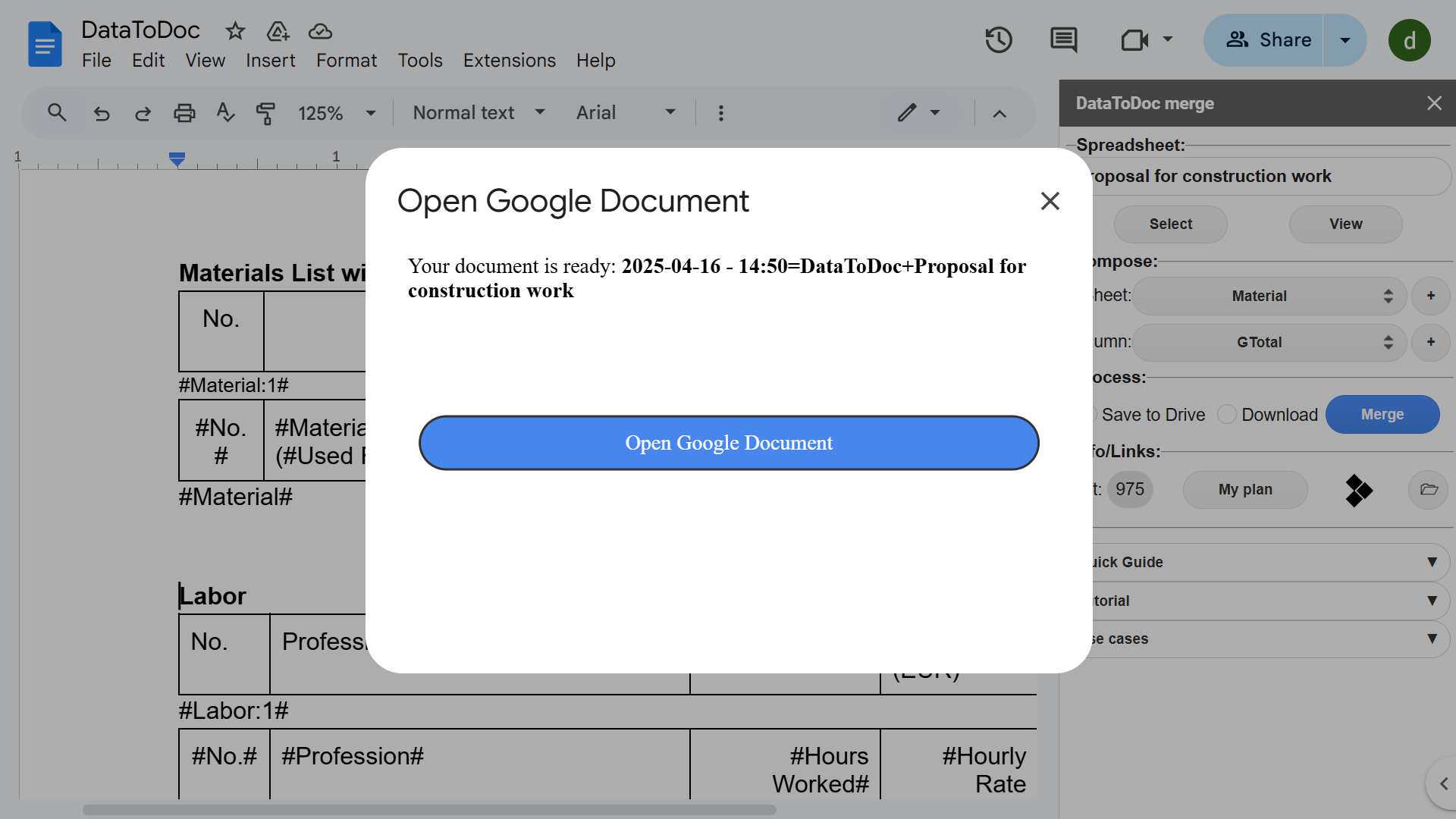Open the Arial font dropdown
The image size is (1456, 819).
[x=626, y=113]
